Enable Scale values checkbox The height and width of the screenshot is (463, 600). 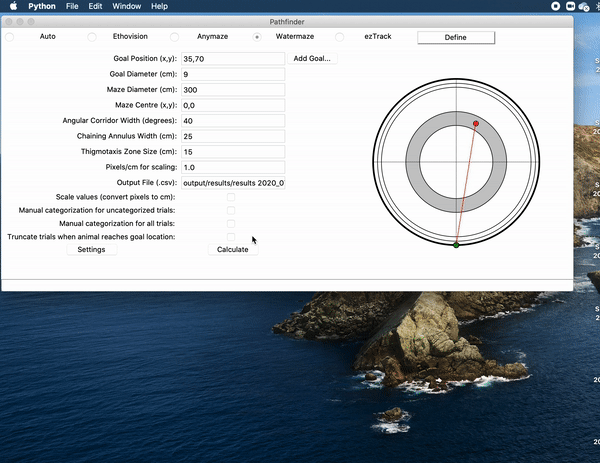coord(231,197)
